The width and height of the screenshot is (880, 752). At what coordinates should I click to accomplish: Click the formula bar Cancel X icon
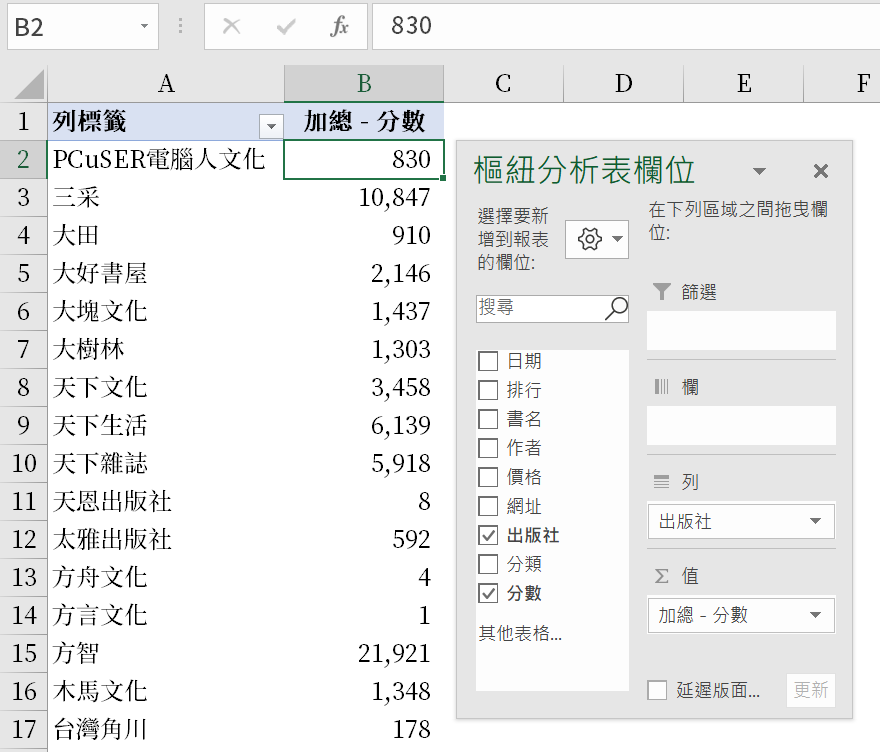coord(231,26)
